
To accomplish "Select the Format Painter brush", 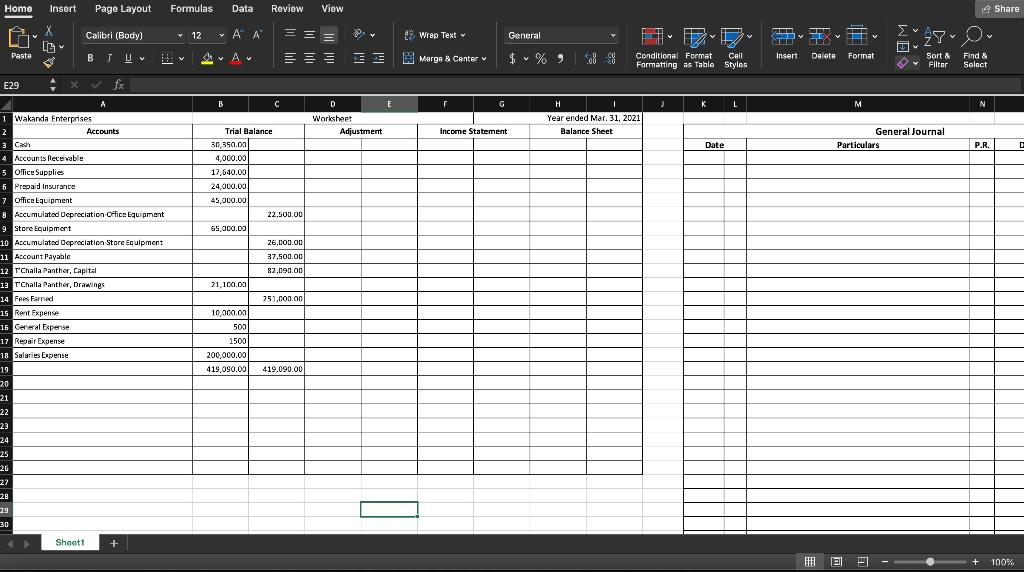I will click(49, 63).
